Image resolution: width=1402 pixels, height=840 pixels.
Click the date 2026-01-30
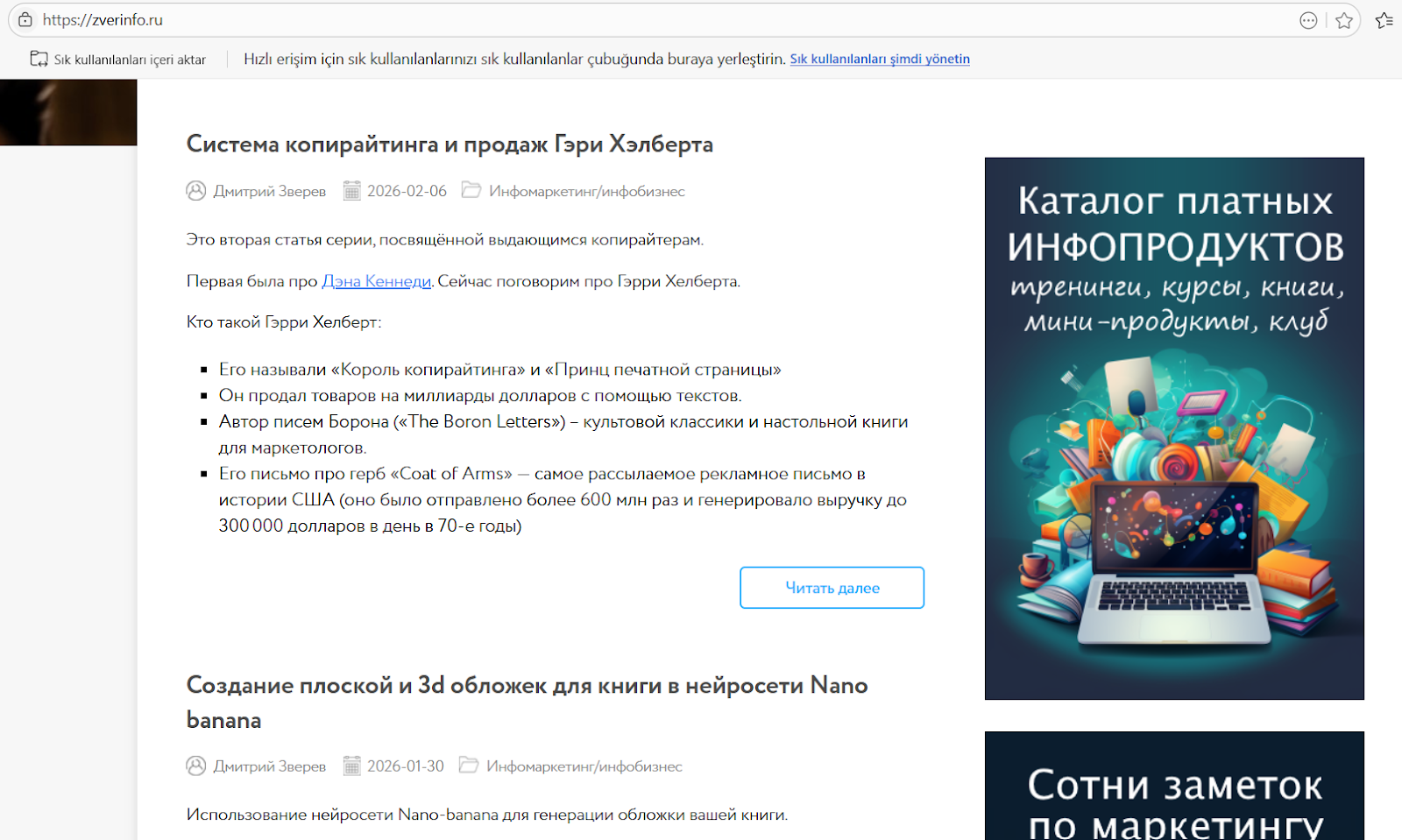(406, 766)
